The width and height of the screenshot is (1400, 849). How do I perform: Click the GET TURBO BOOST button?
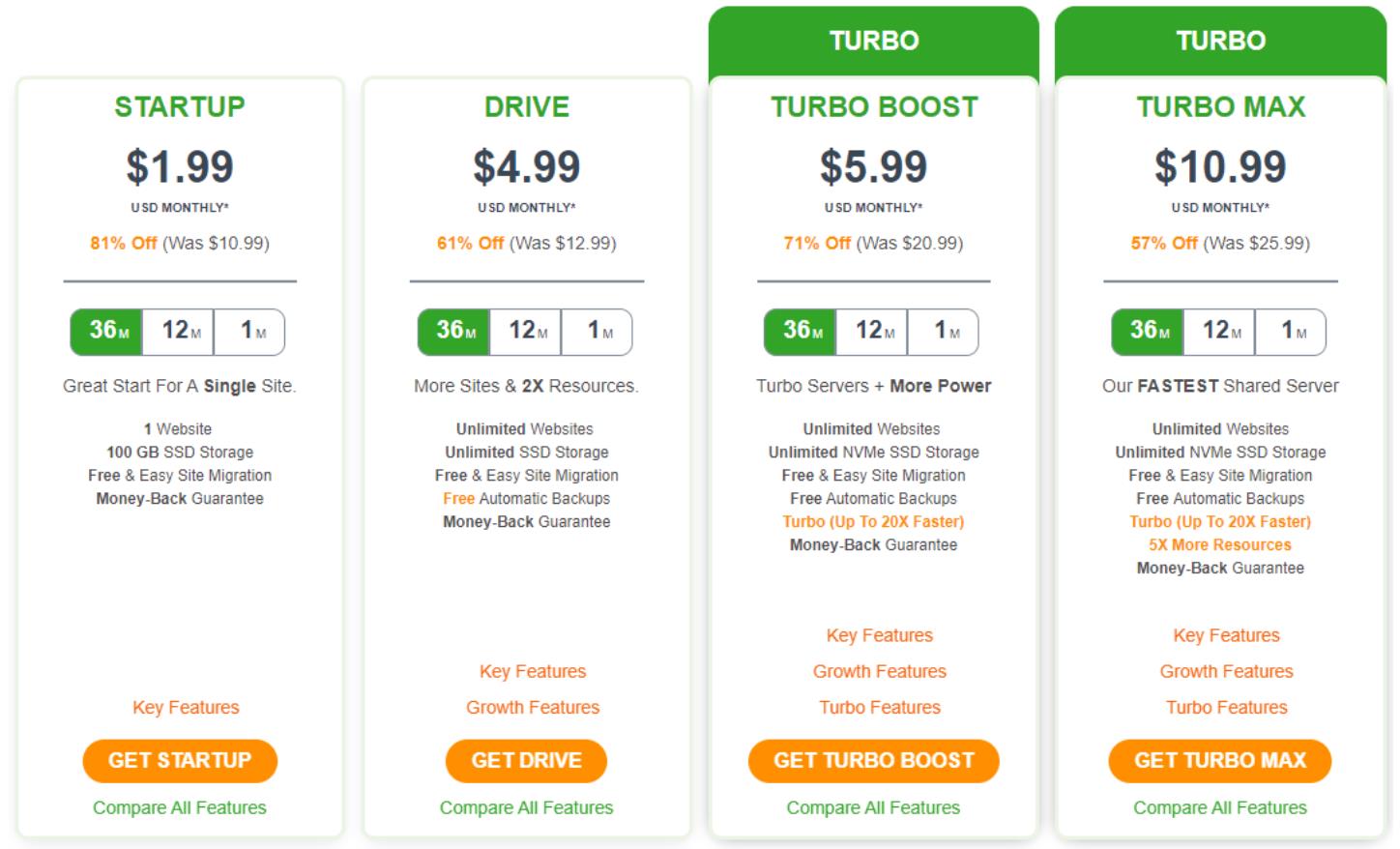[x=873, y=761]
